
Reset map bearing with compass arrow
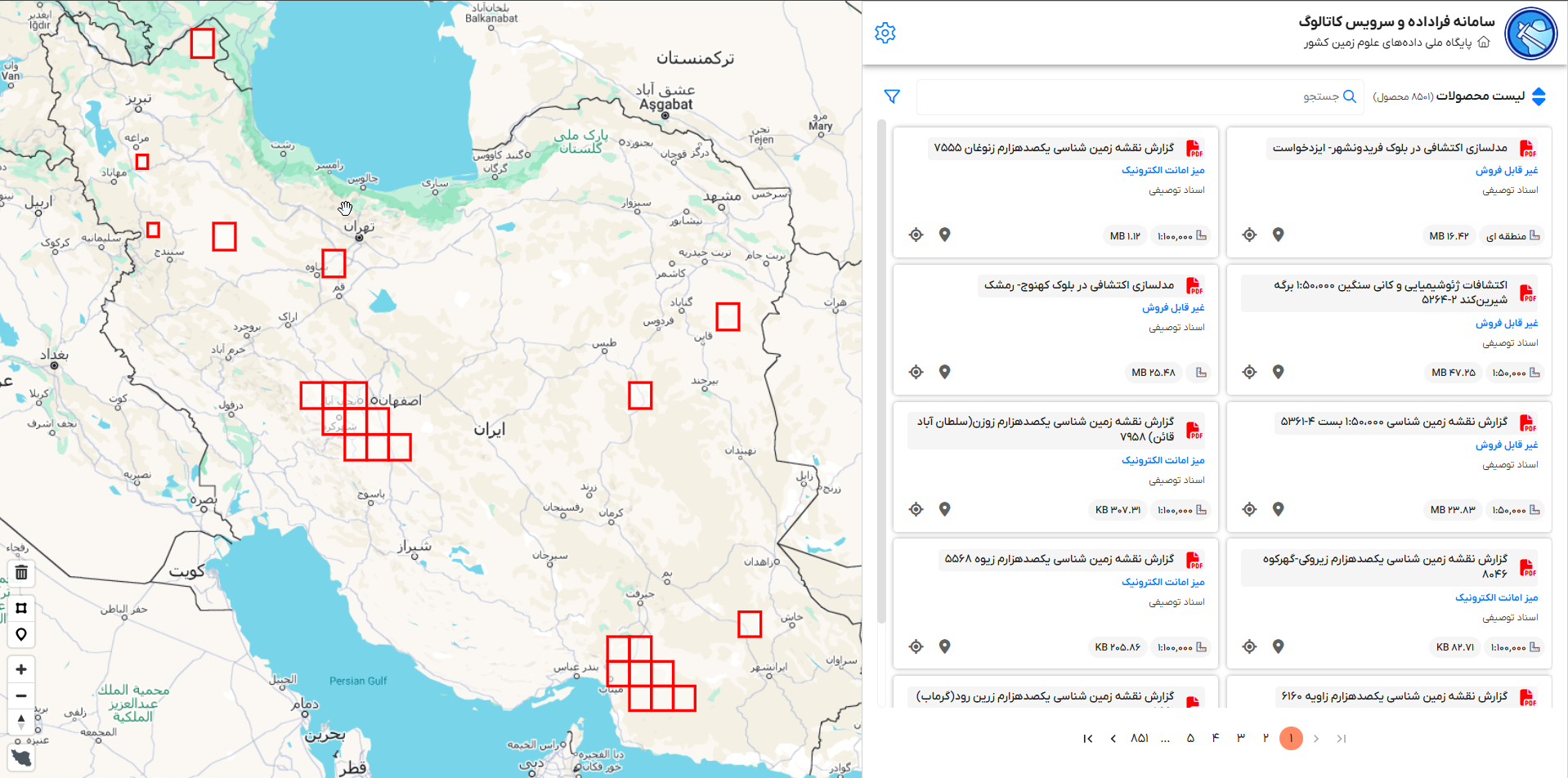click(x=21, y=722)
